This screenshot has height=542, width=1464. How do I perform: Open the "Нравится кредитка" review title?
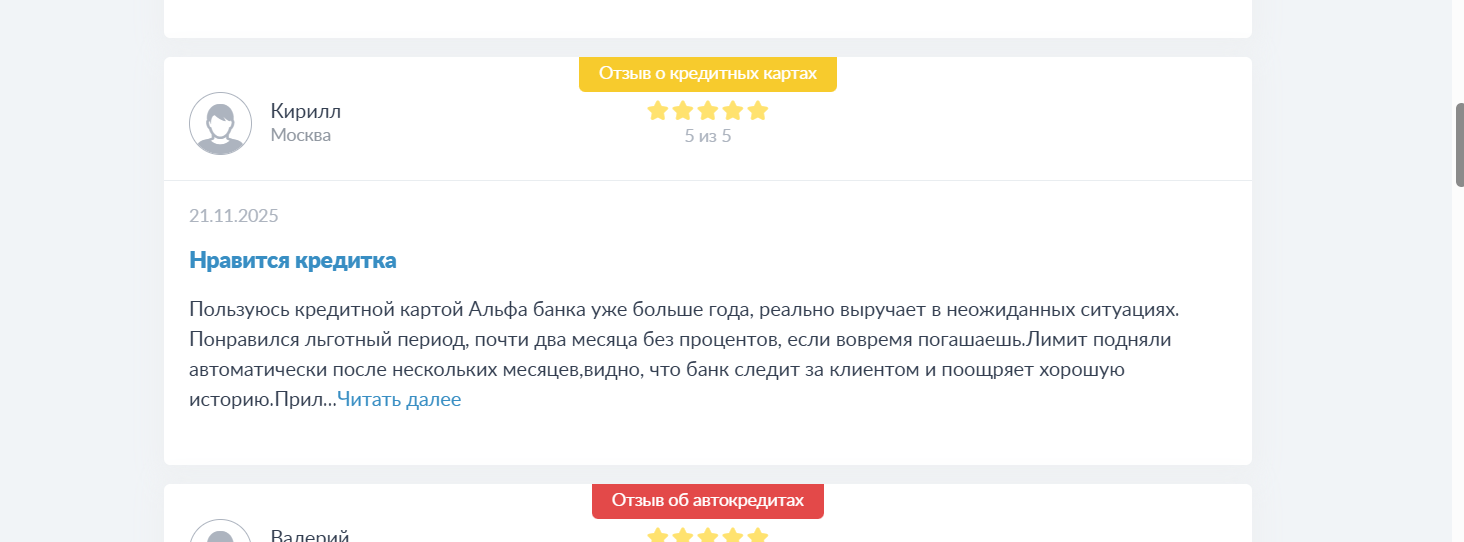pos(293,261)
